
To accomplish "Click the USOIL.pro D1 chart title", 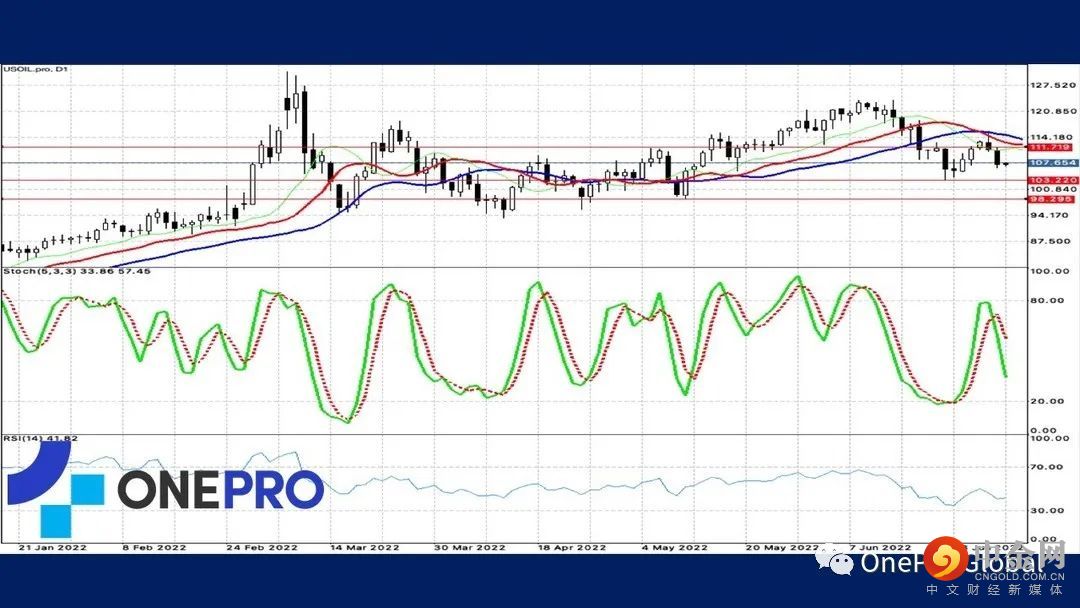I will 35,70.
